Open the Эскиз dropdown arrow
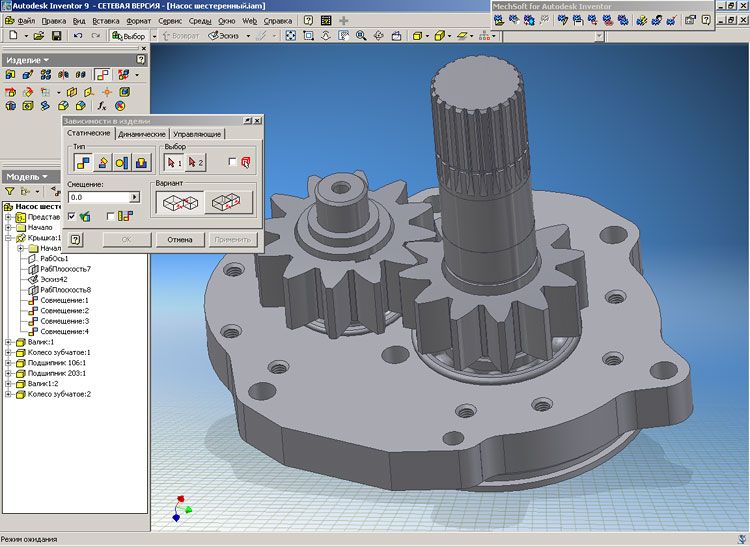 tap(248, 36)
